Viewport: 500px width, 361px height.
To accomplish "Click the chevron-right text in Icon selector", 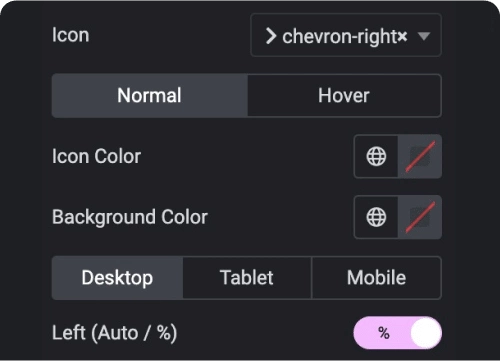I will point(340,36).
